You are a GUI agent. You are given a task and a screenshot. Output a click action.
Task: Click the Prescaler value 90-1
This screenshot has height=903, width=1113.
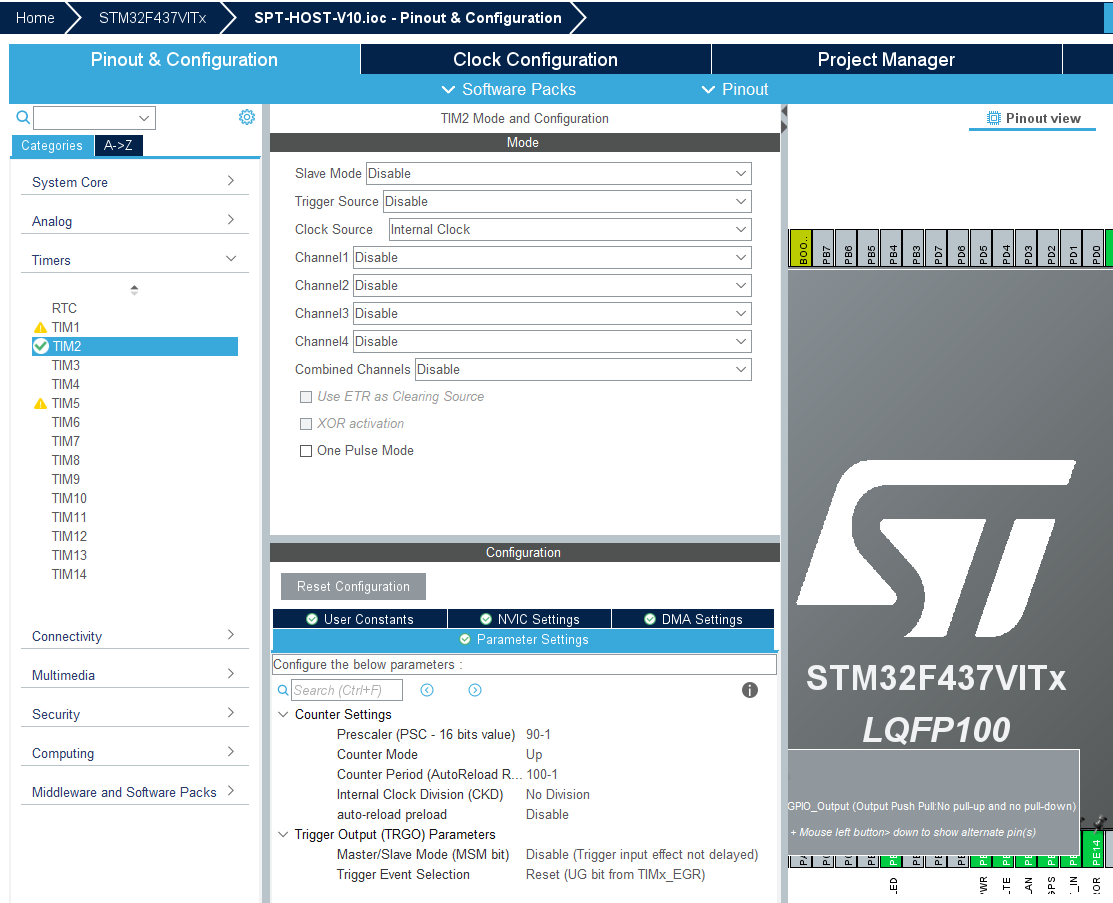pos(538,734)
